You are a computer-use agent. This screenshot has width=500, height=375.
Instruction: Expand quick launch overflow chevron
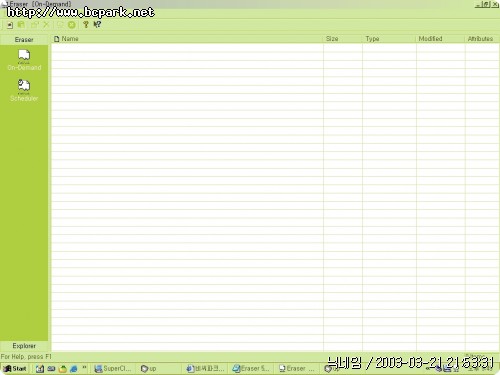84,367
